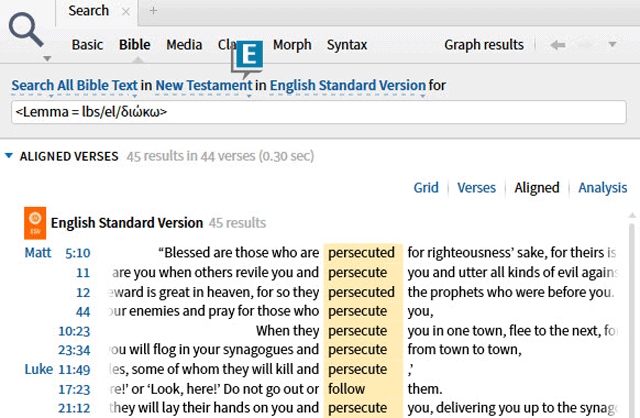
Task: Change Search All Bible Text scope
Action: click(x=74, y=85)
